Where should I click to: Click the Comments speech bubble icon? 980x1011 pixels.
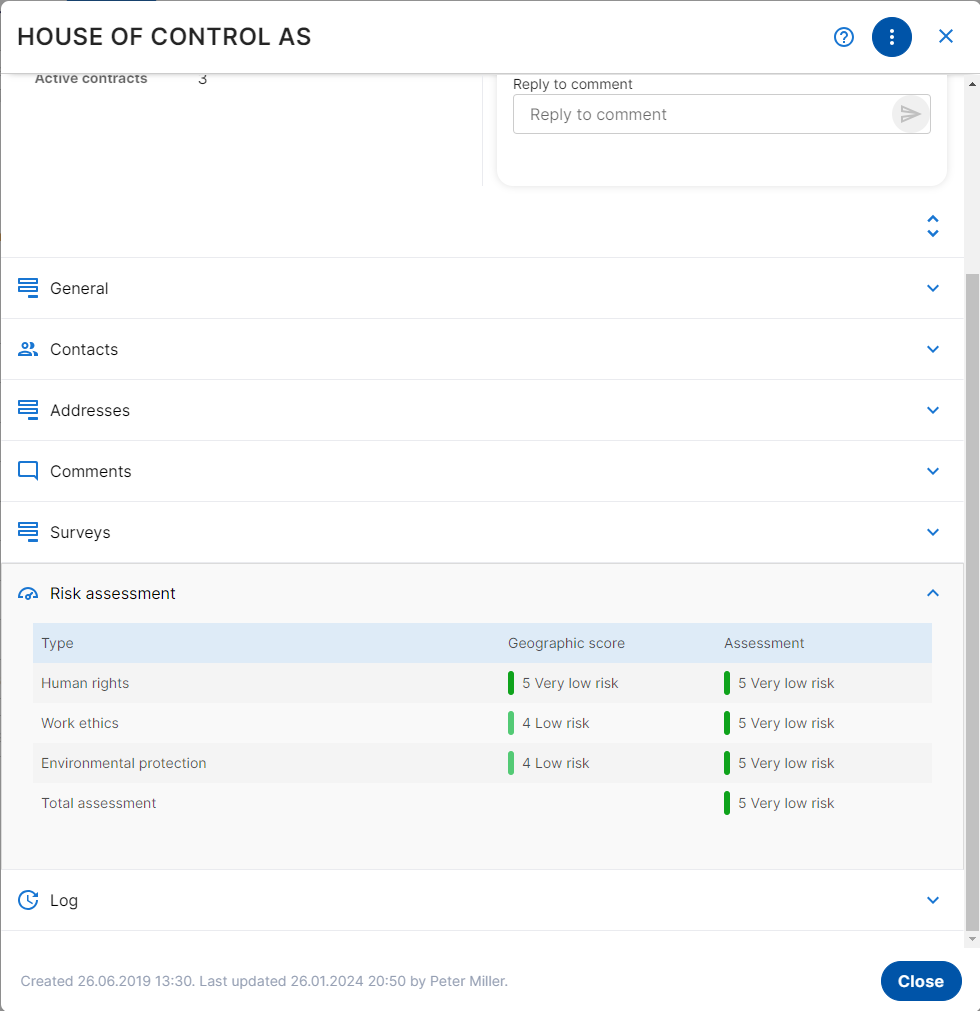[28, 471]
